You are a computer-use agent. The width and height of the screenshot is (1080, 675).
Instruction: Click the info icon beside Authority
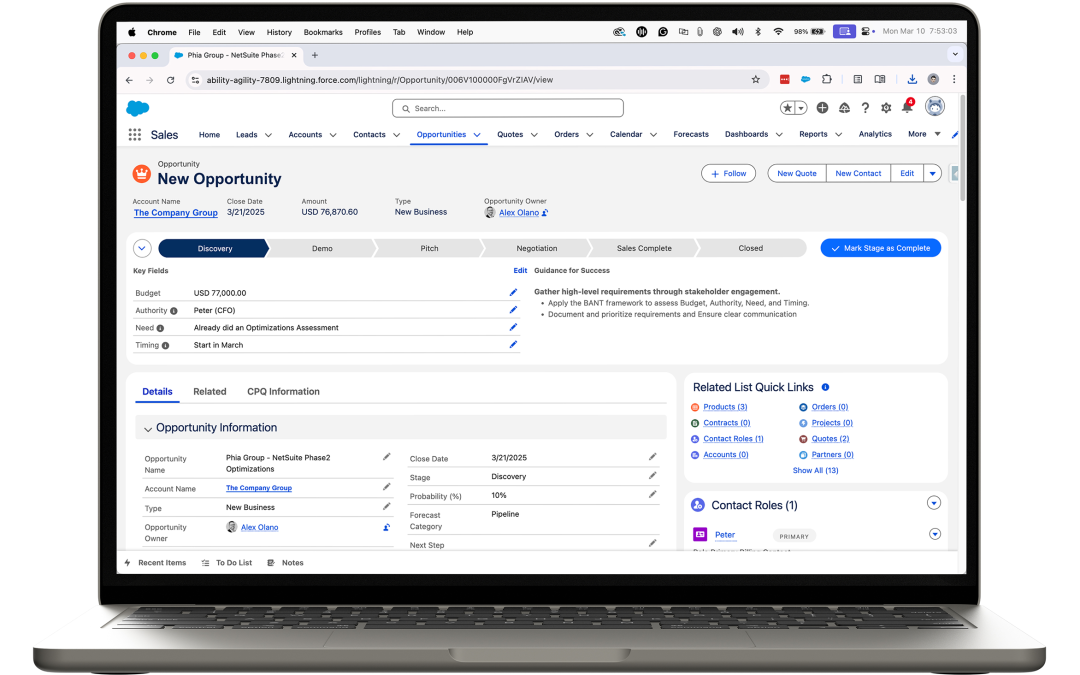174,311
